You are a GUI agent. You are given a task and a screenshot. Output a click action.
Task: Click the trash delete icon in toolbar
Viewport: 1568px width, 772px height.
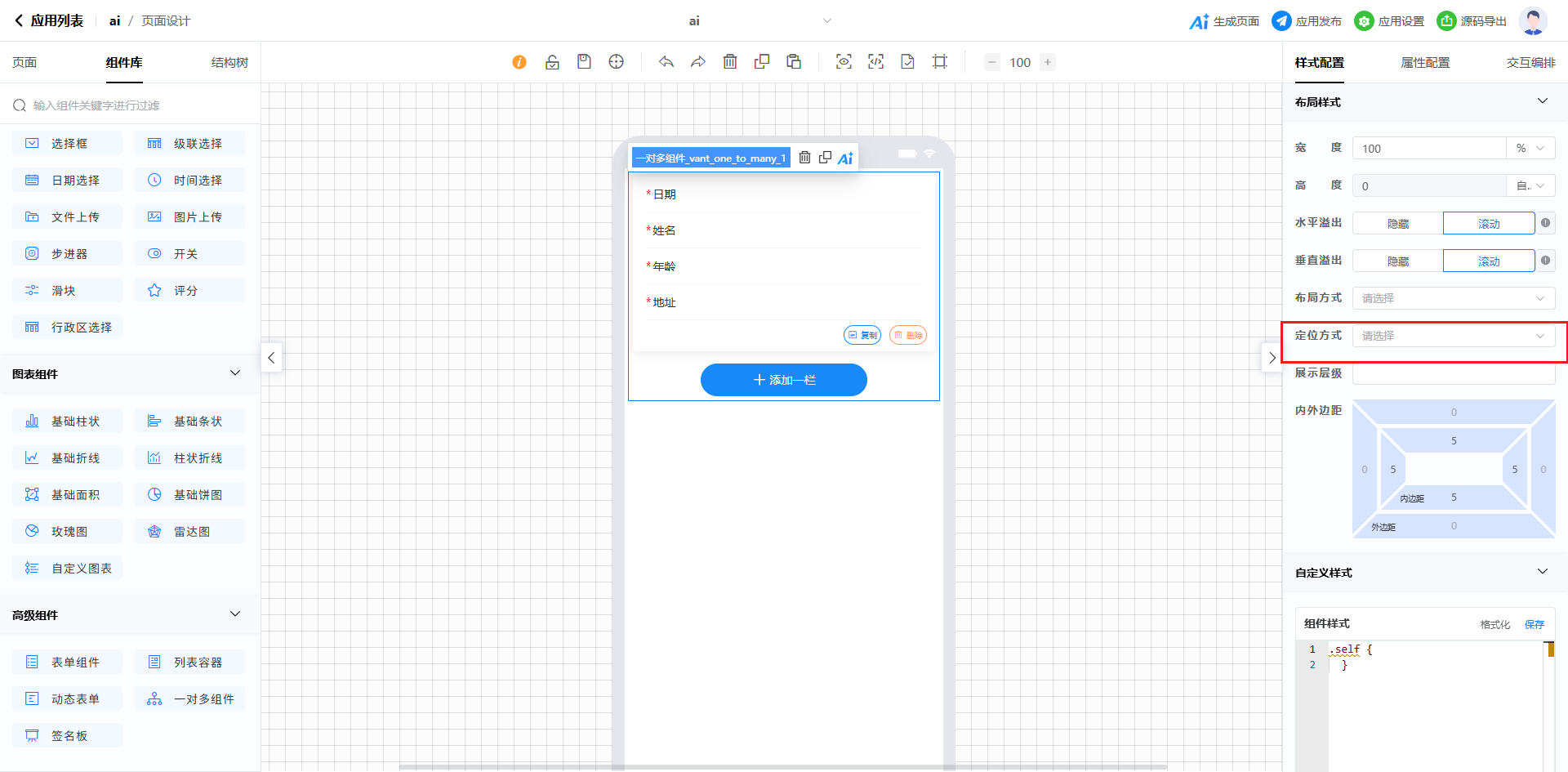(x=730, y=62)
